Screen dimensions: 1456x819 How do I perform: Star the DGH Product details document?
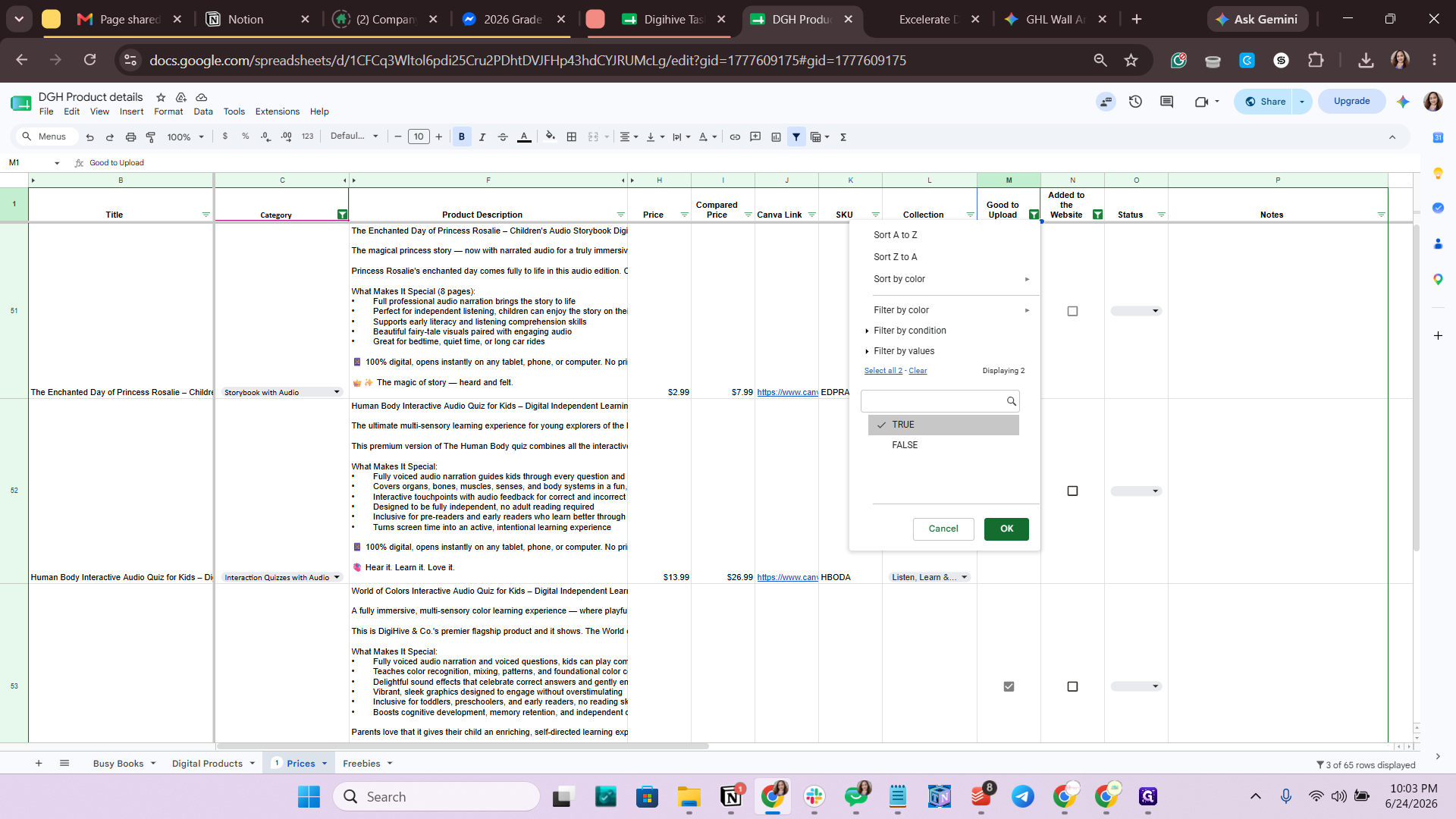click(x=161, y=97)
